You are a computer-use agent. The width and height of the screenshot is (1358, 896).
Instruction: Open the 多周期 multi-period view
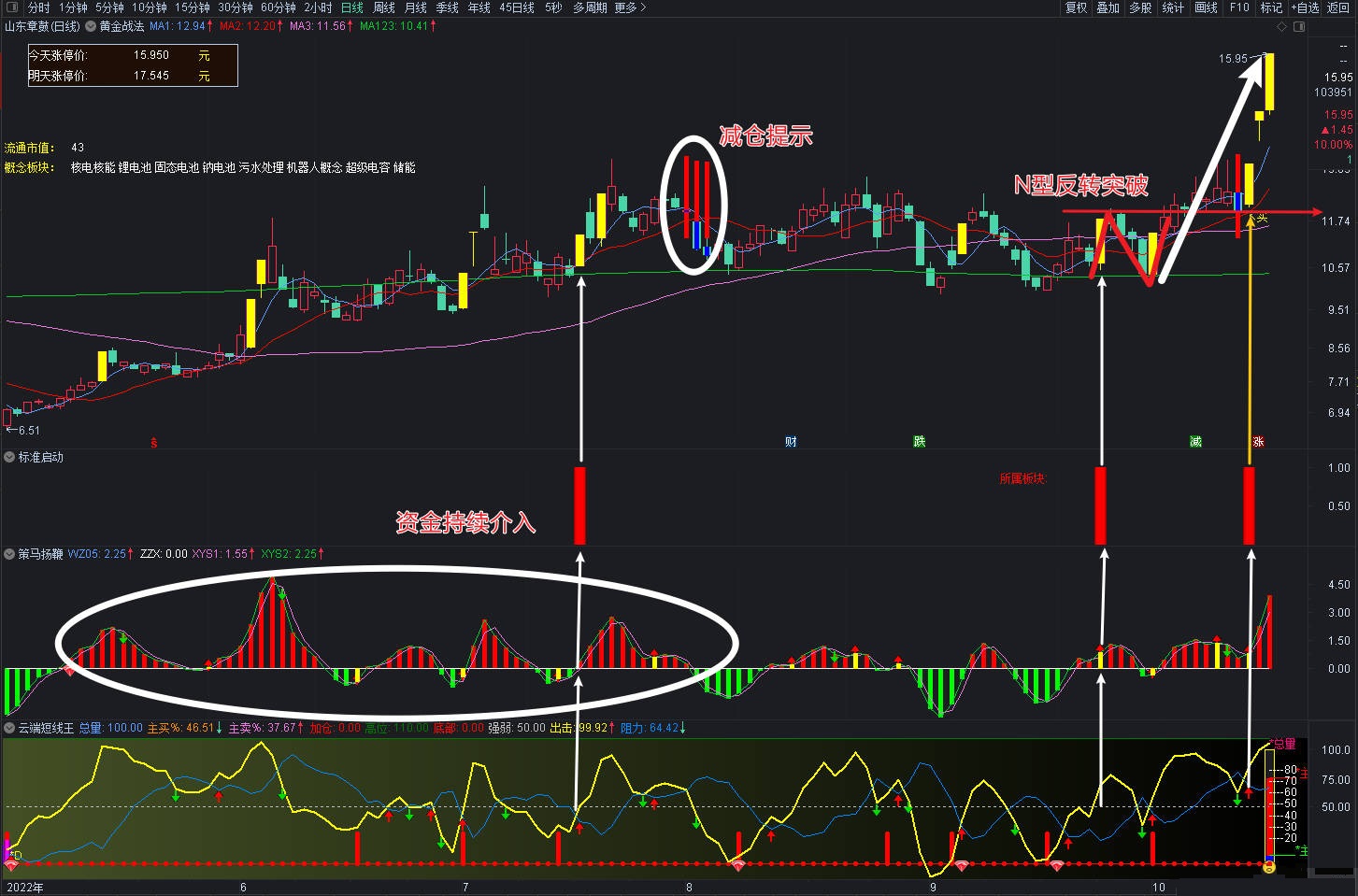[x=590, y=7]
